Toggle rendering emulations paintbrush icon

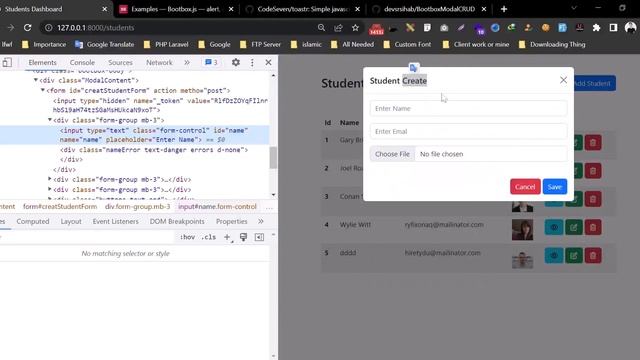[243, 237]
